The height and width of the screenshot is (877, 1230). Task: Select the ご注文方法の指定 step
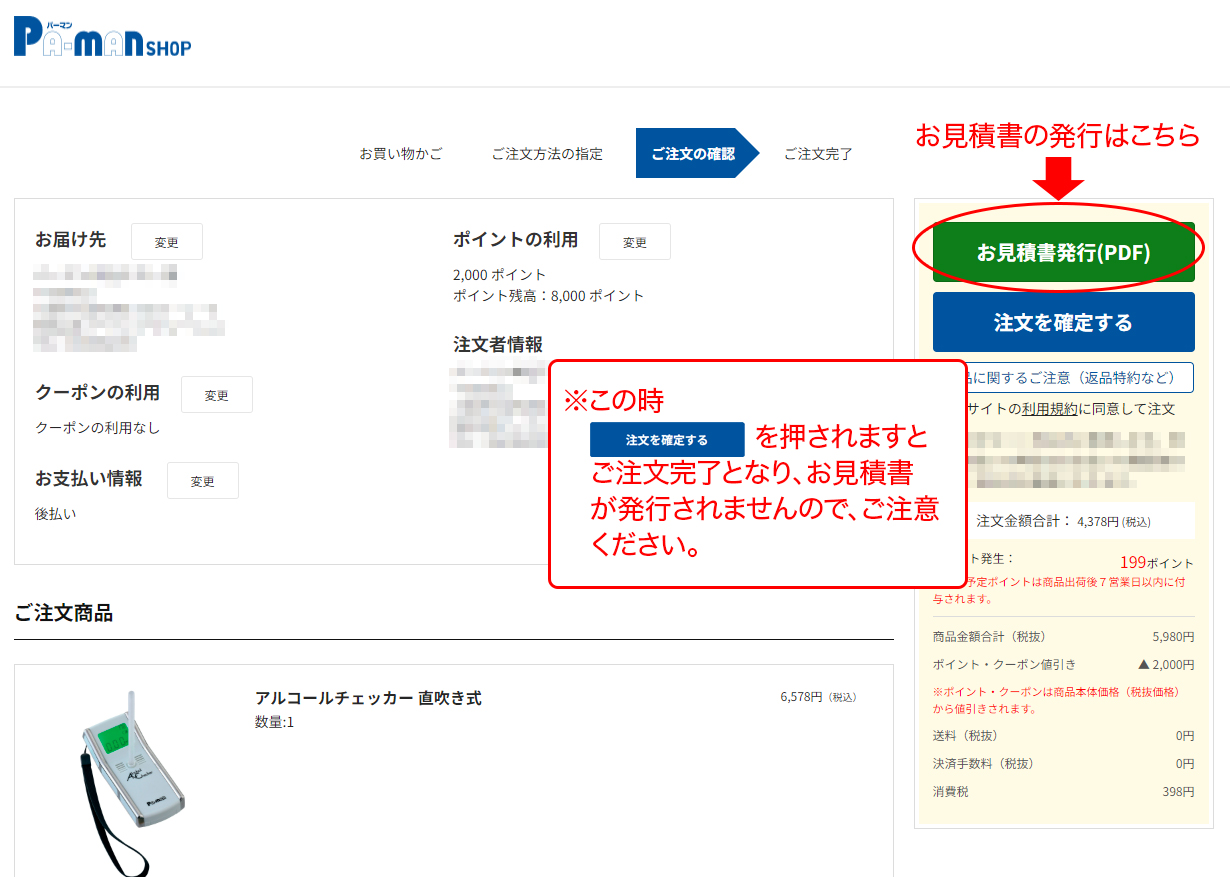coord(547,154)
